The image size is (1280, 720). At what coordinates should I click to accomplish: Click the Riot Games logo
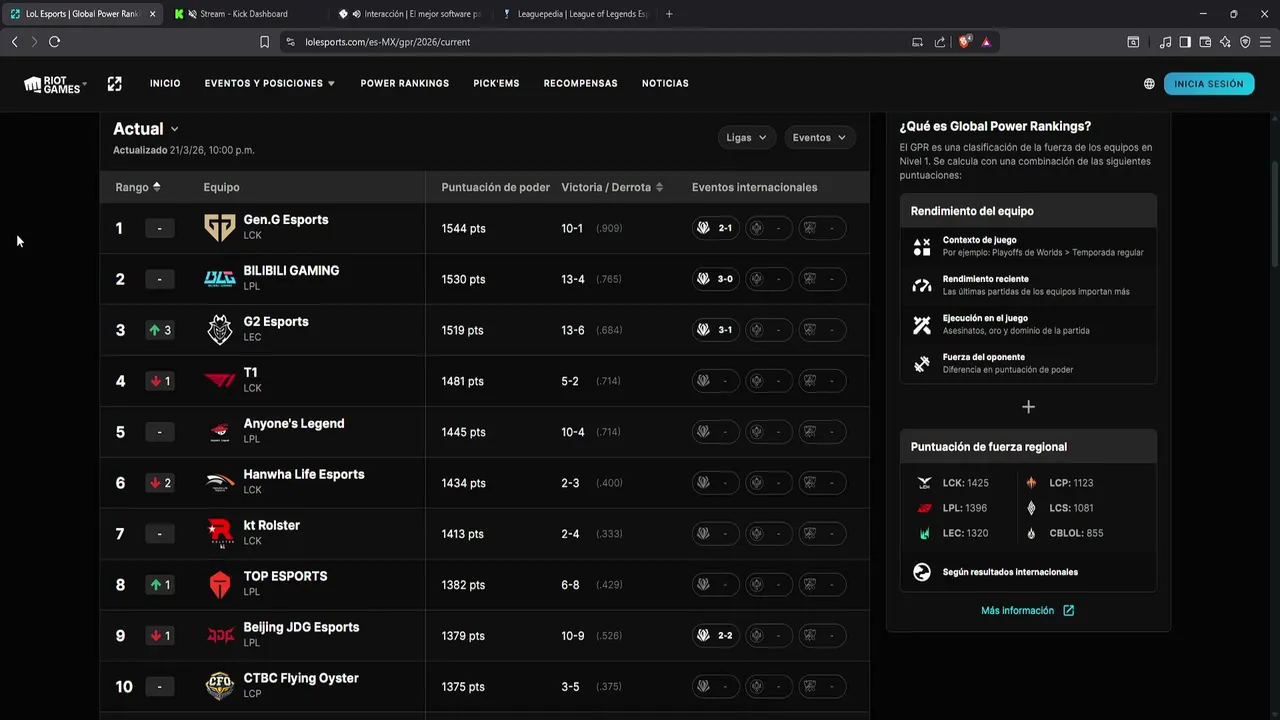[x=55, y=84]
